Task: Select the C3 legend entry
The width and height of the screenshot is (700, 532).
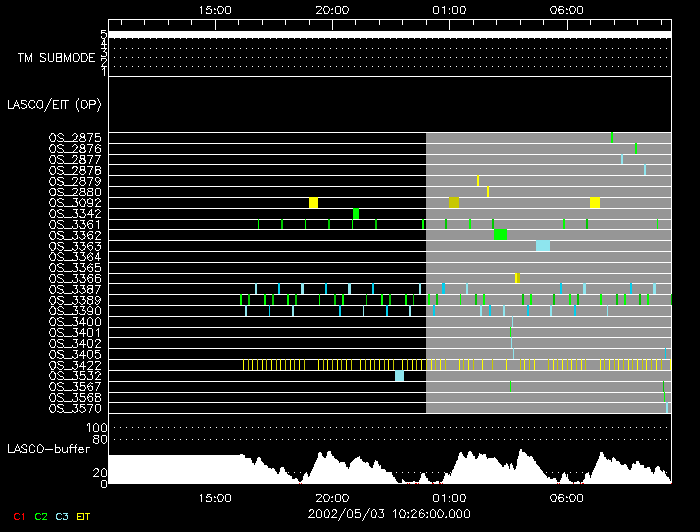Action: pos(63,516)
